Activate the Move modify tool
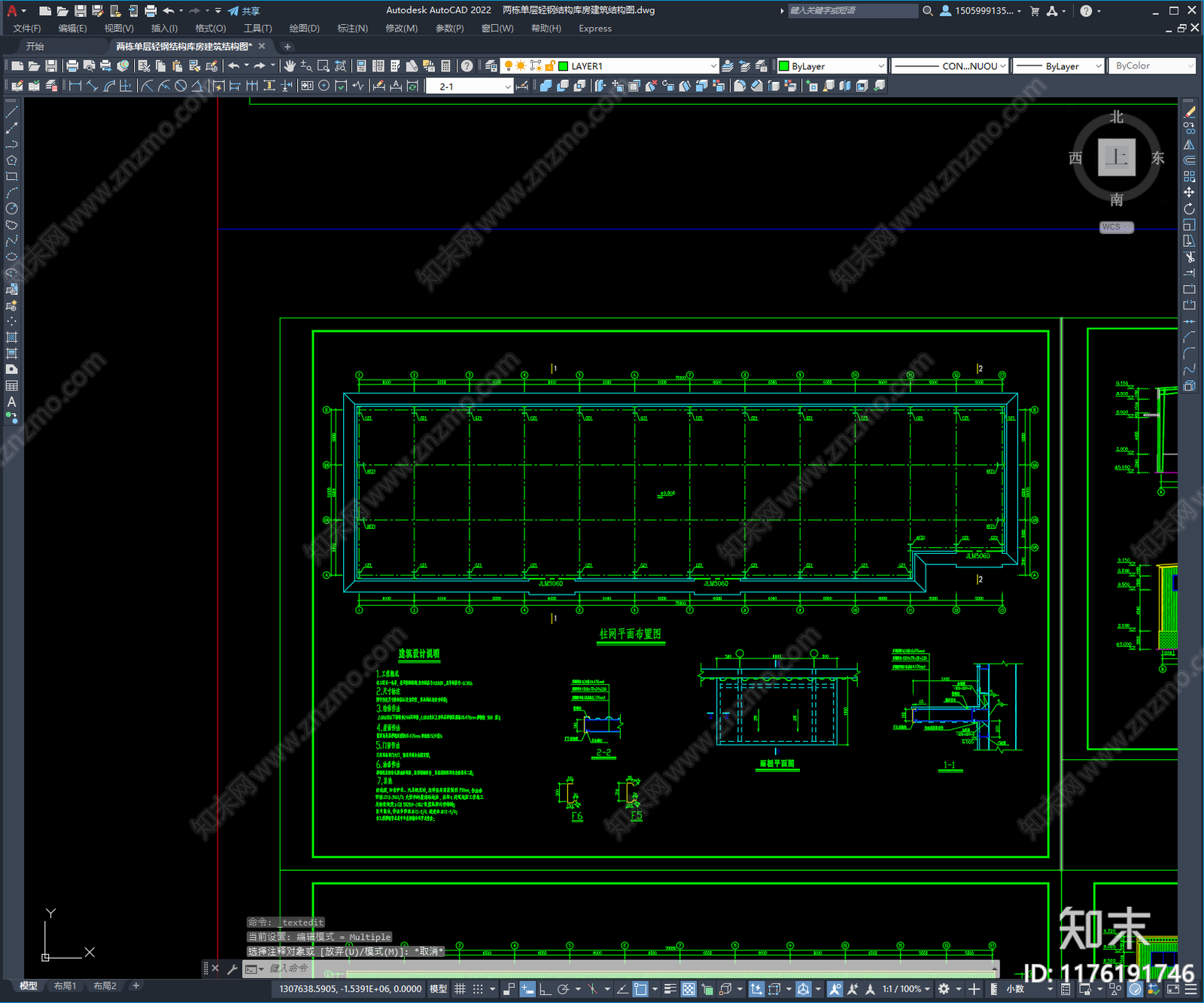1204x1003 pixels. point(1189,193)
